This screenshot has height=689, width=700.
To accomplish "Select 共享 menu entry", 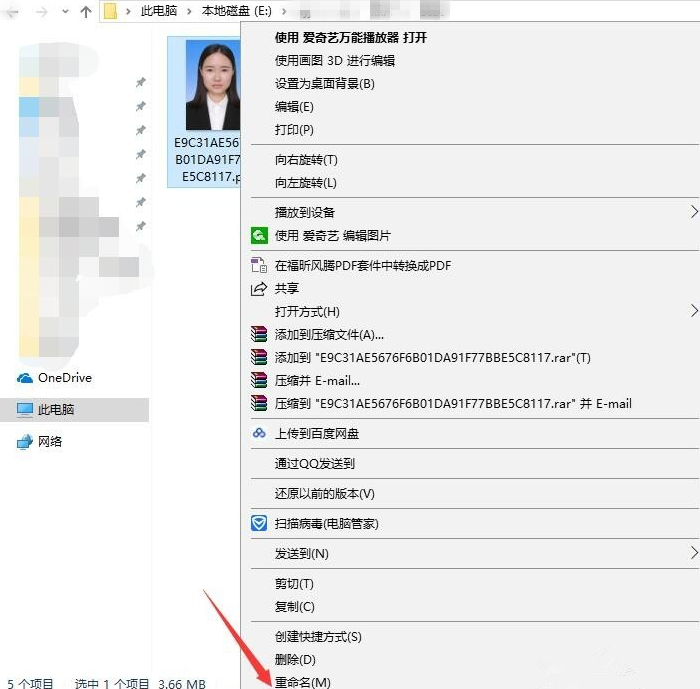I will click(x=287, y=288).
